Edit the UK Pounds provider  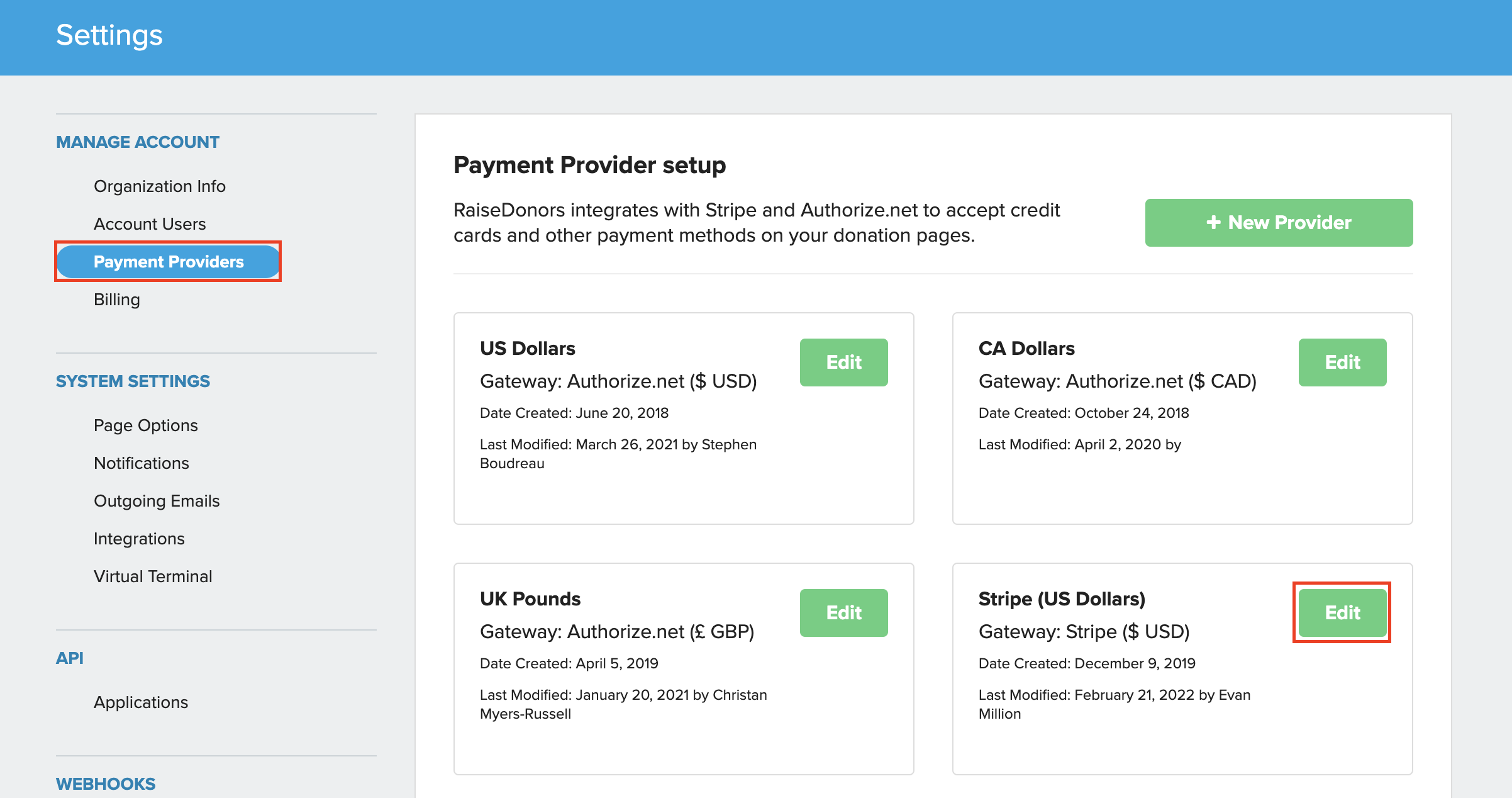843,613
